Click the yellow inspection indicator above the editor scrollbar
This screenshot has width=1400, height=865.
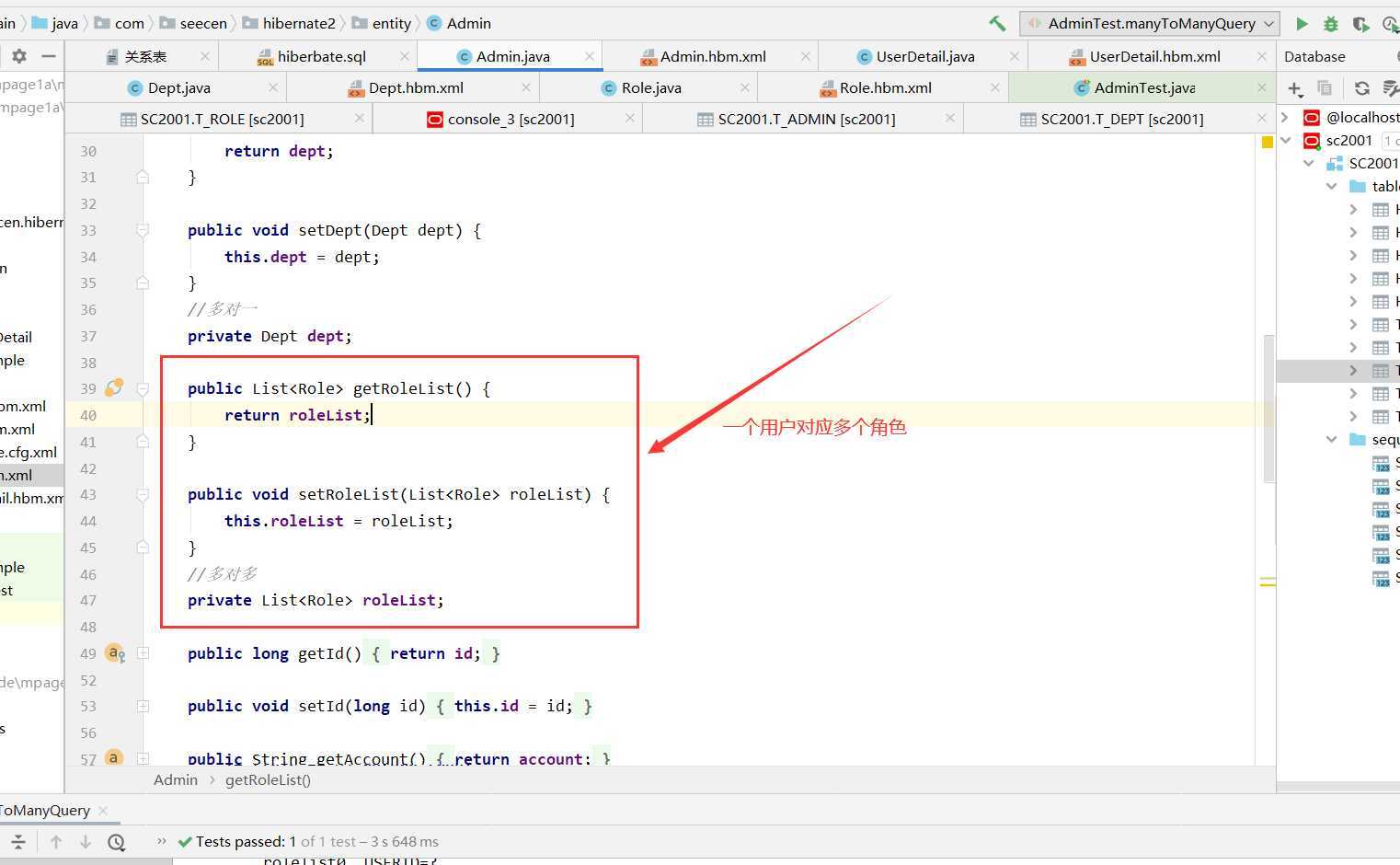click(1268, 142)
